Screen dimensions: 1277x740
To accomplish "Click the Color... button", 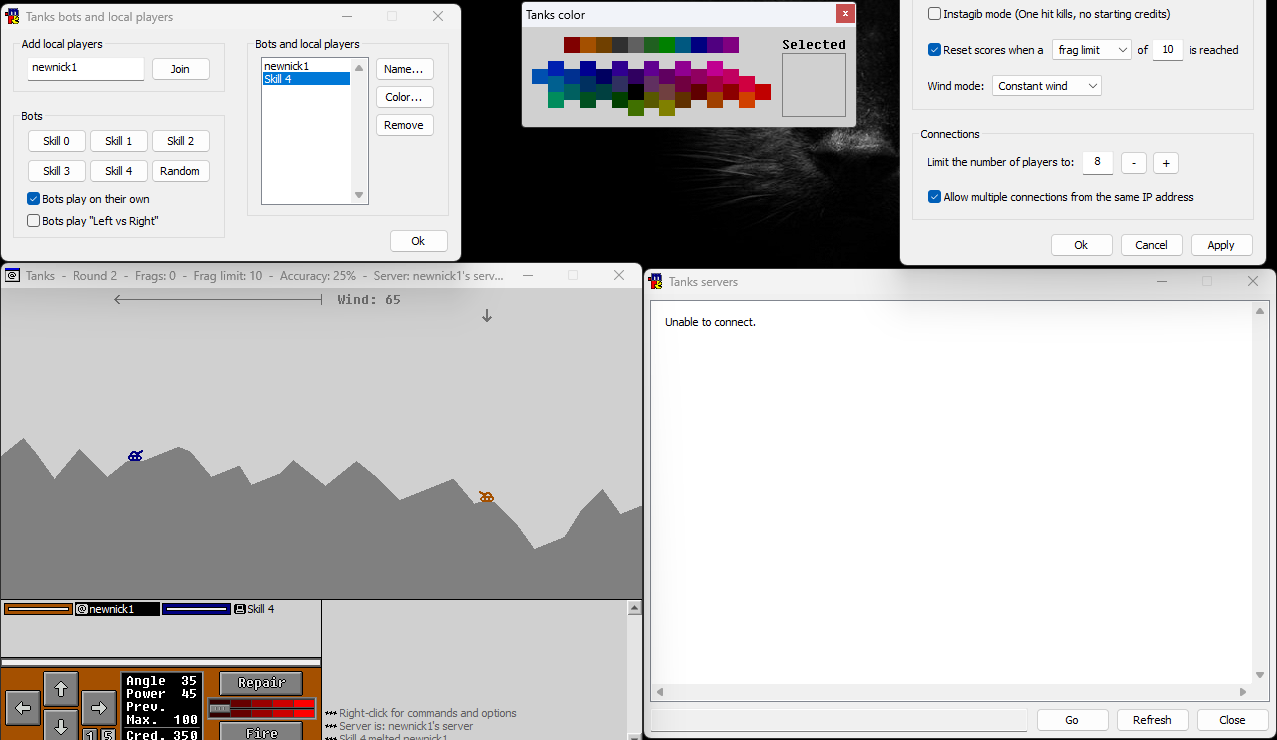I will pos(405,97).
